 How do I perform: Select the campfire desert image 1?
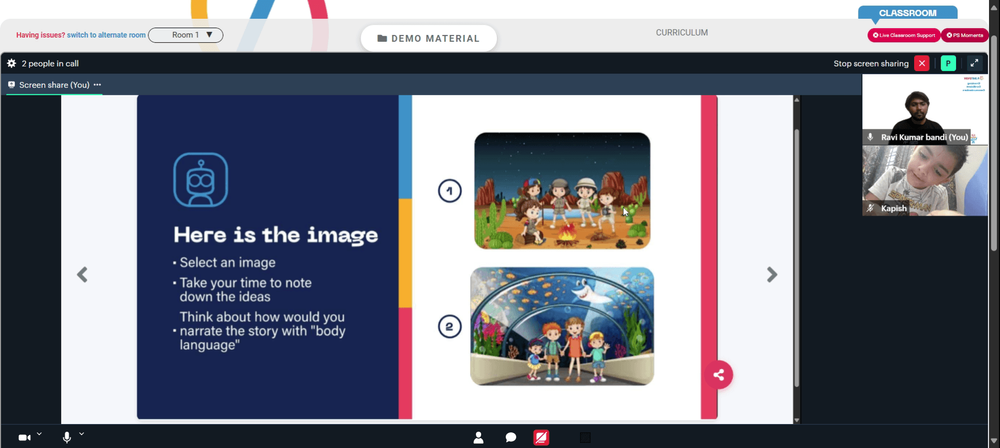pos(562,190)
